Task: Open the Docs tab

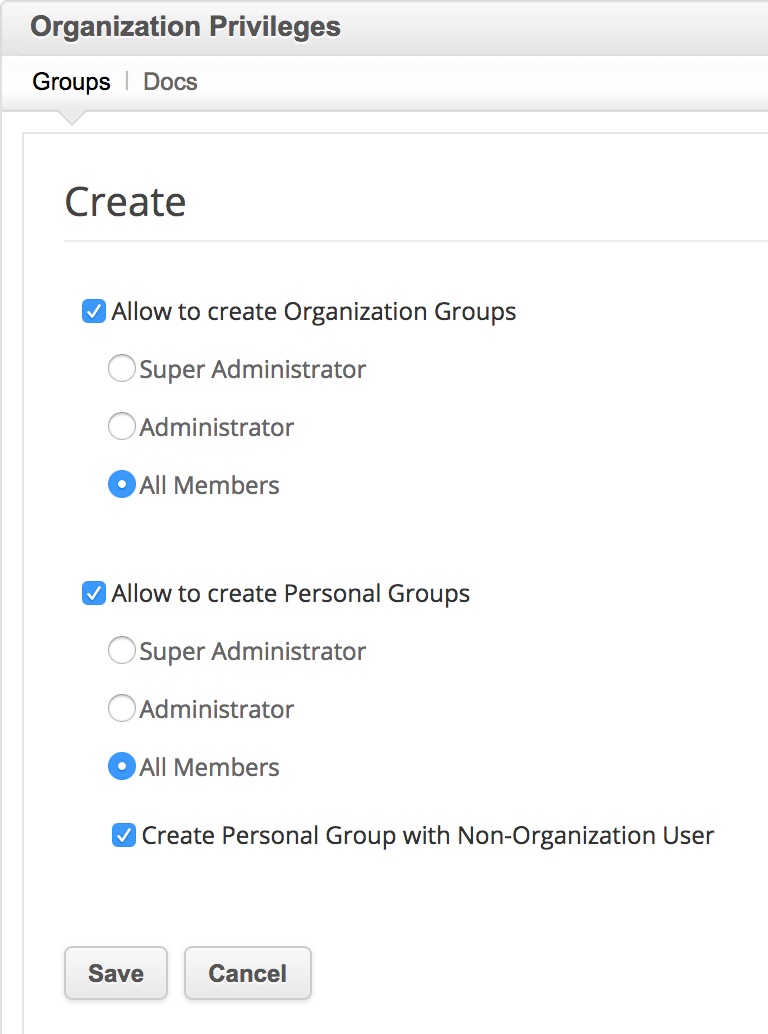Action: point(170,82)
